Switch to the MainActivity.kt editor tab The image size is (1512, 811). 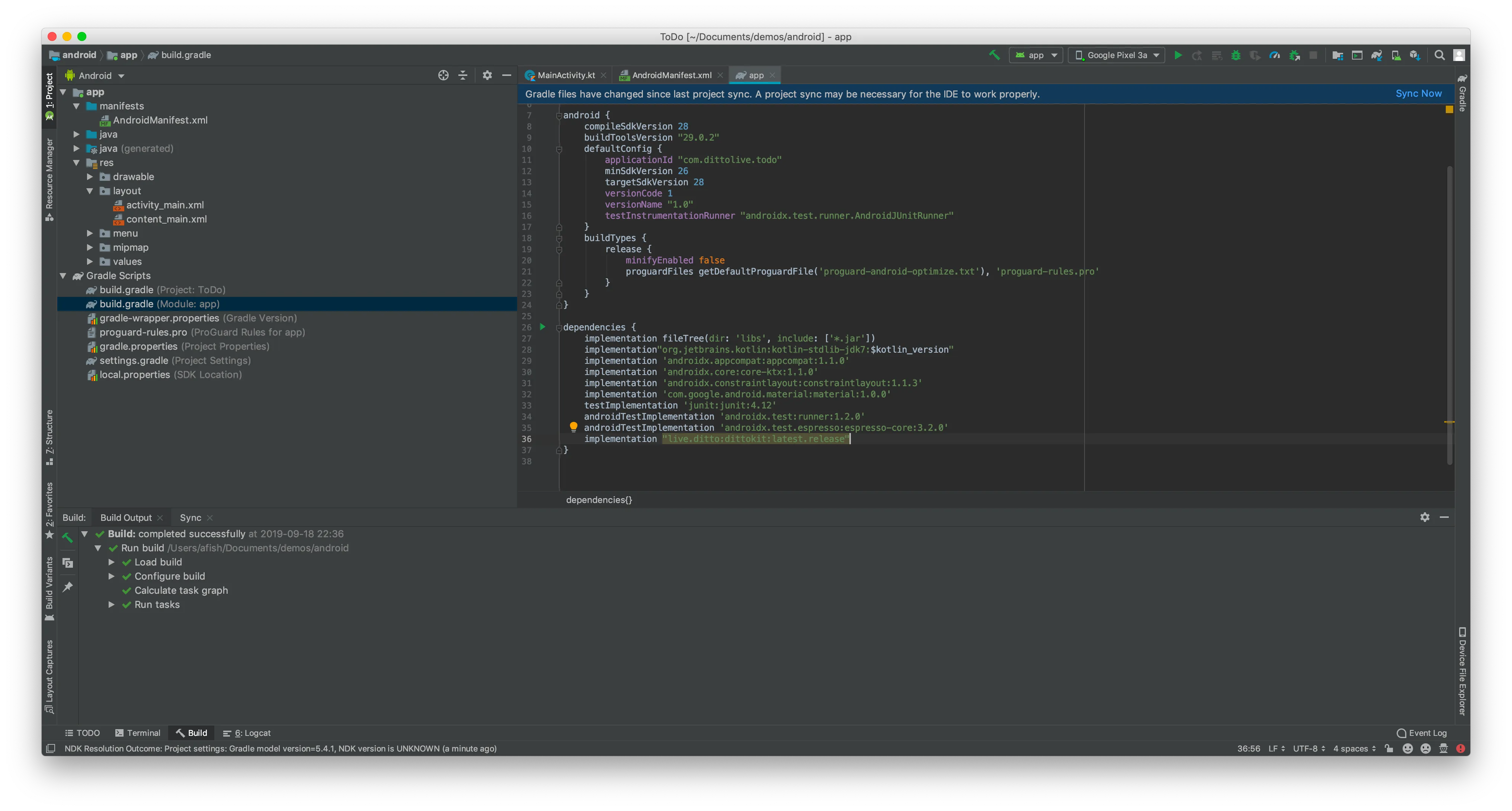566,75
